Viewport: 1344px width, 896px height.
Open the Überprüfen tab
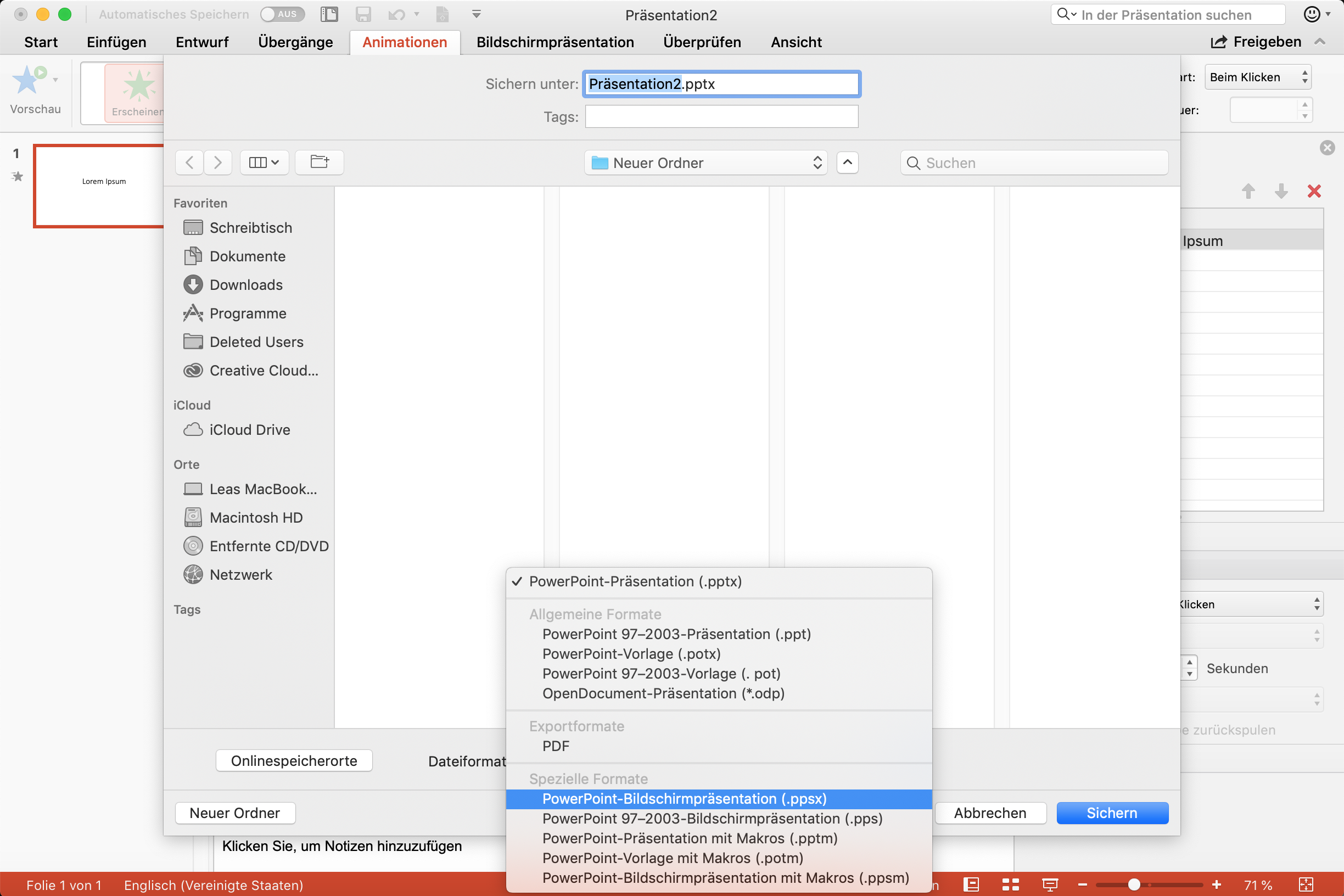(702, 42)
